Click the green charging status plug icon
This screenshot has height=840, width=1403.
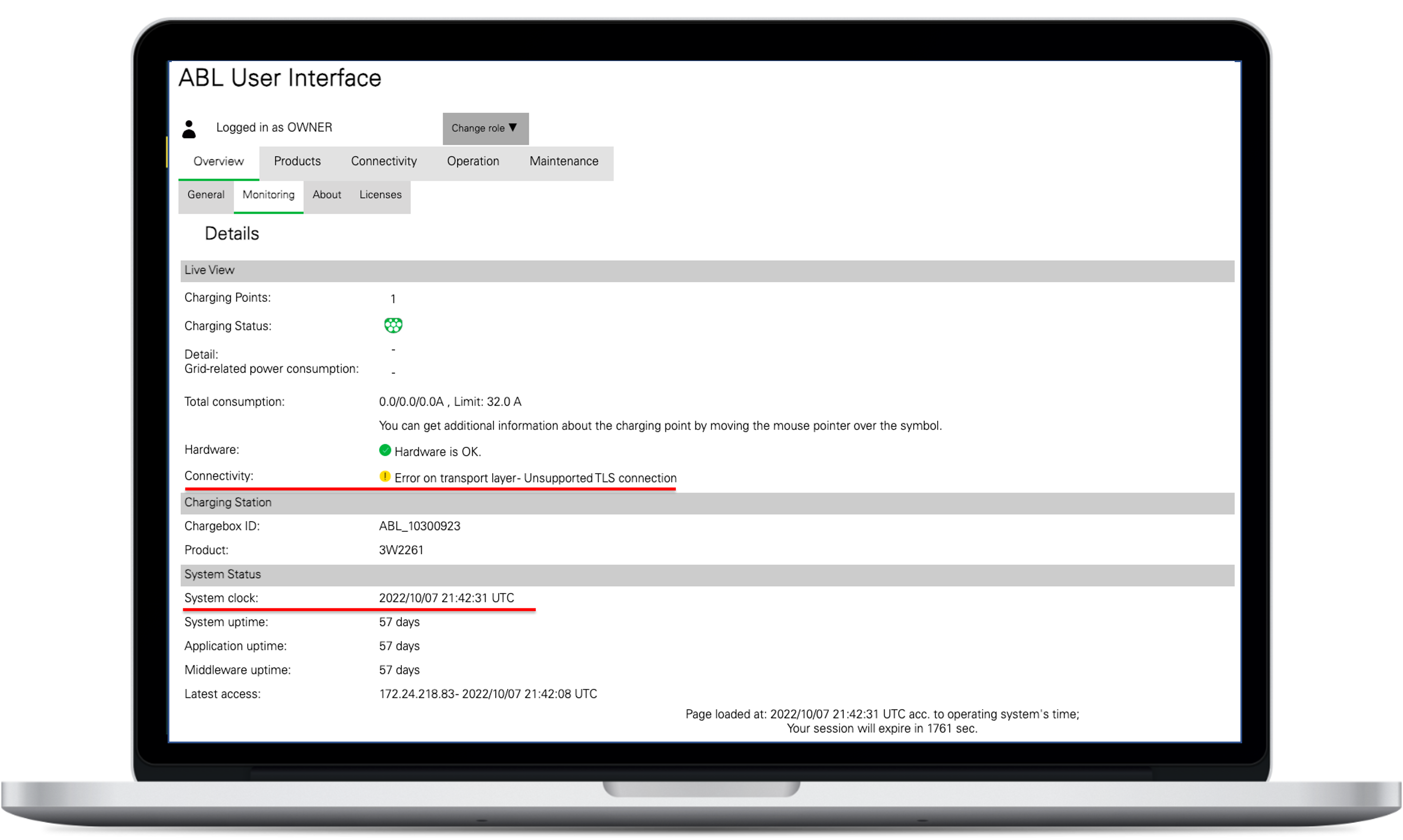click(x=393, y=325)
